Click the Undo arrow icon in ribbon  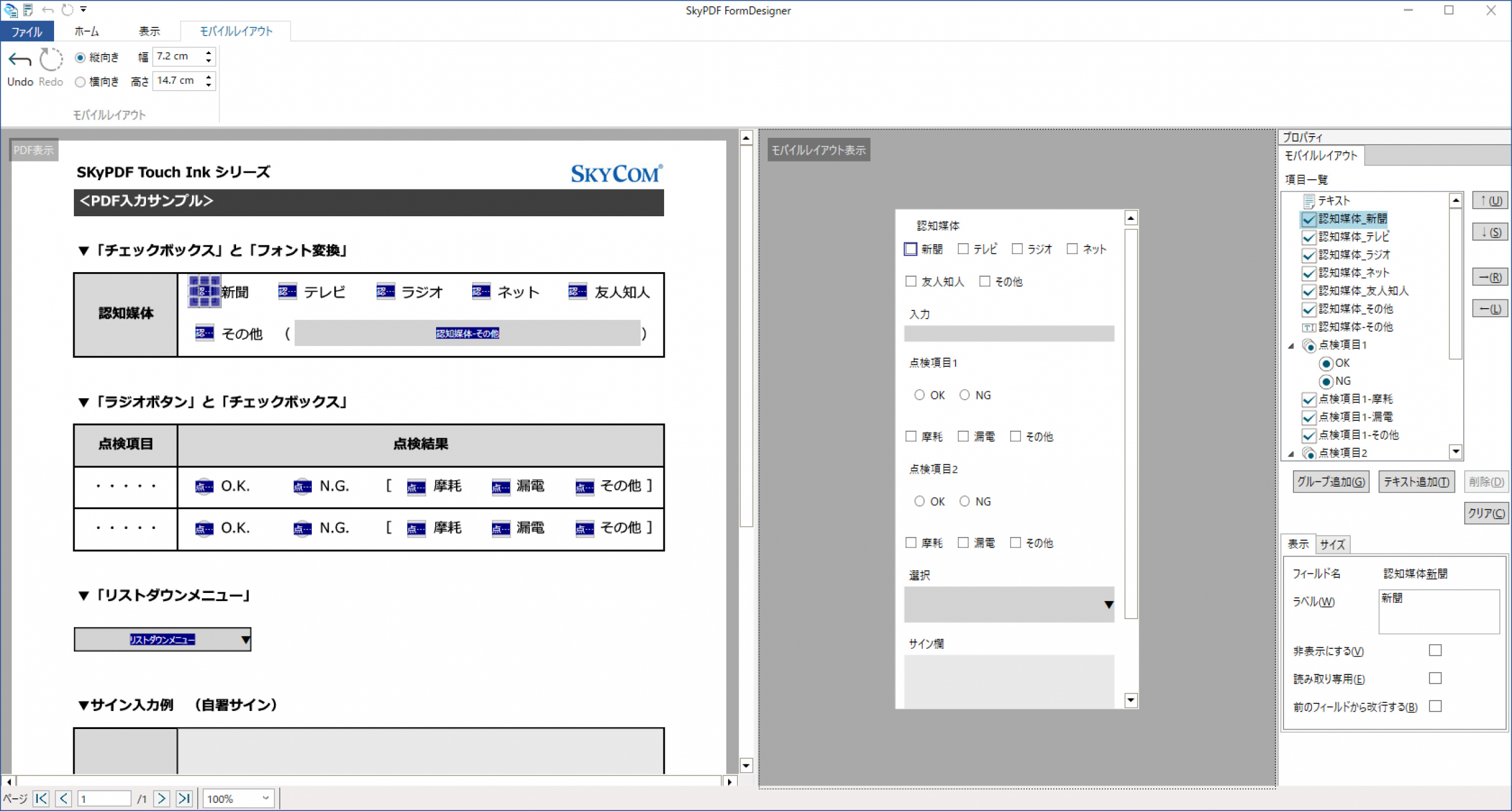click(19, 59)
